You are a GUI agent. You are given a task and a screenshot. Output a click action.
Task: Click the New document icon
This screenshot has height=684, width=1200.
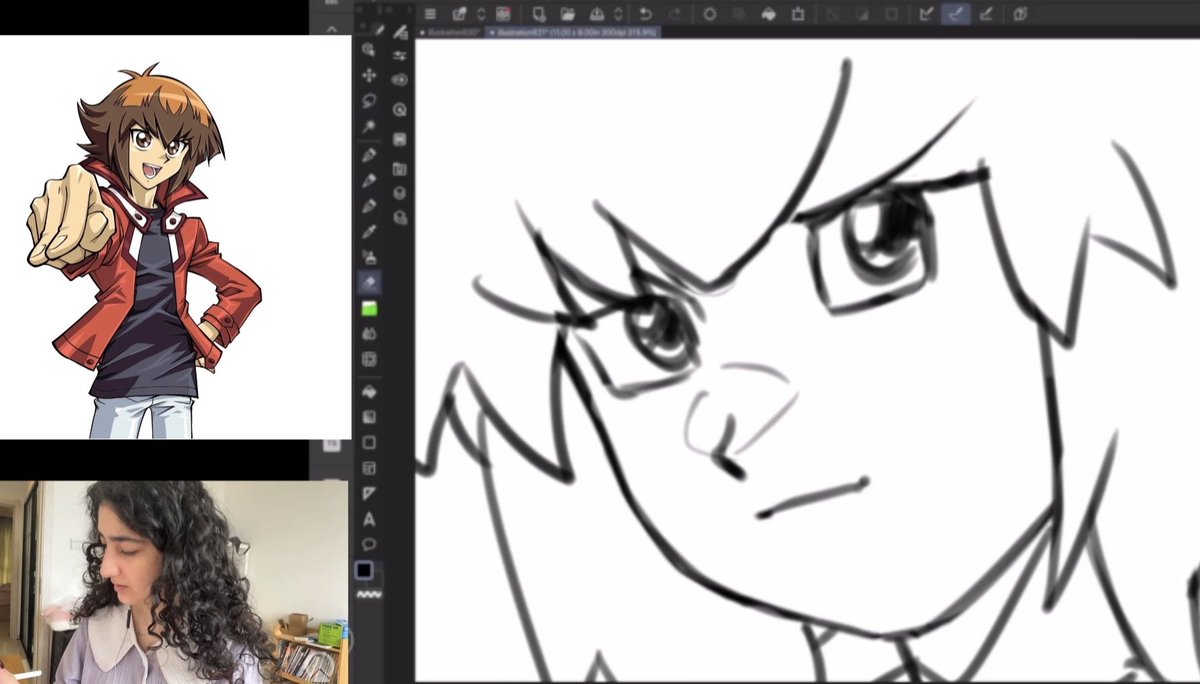point(539,14)
